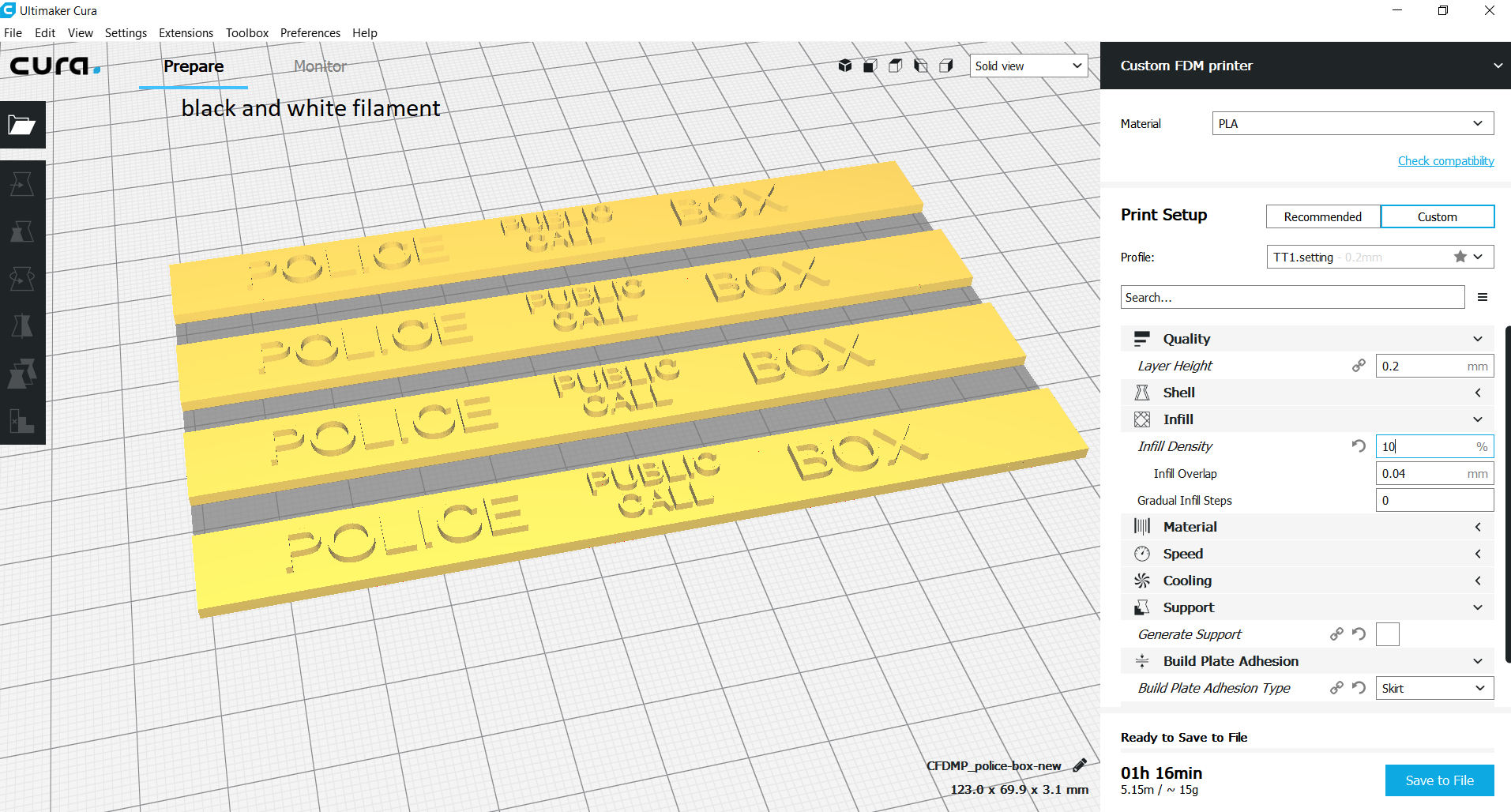Select the Rotate tool in left toolbar
The height and width of the screenshot is (812, 1511).
[22, 279]
